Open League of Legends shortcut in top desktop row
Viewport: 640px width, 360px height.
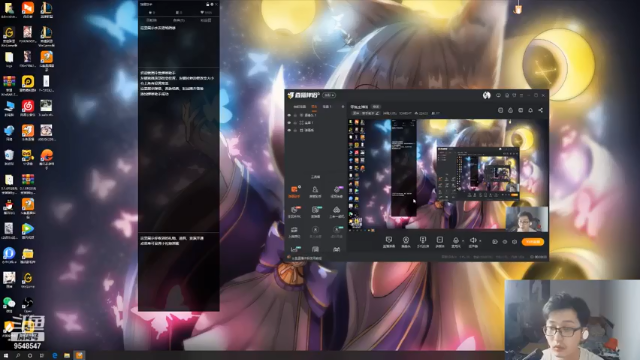(x=46, y=9)
